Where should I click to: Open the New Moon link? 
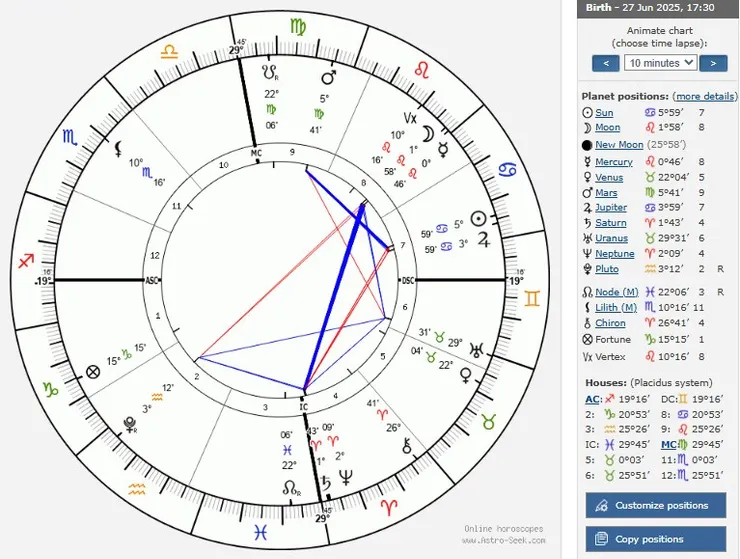pos(619,145)
